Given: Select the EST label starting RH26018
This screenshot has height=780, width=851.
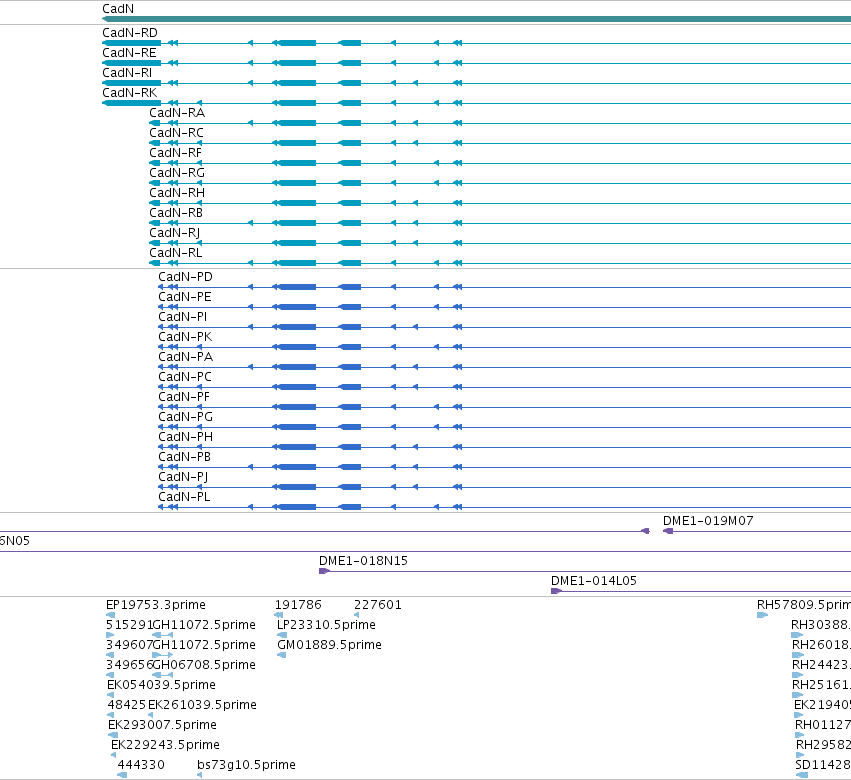Looking at the screenshot, I should point(822,645).
